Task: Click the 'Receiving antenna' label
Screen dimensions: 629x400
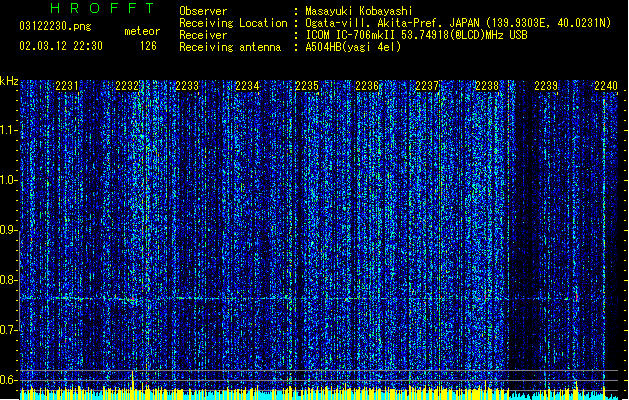Action: 230,47
